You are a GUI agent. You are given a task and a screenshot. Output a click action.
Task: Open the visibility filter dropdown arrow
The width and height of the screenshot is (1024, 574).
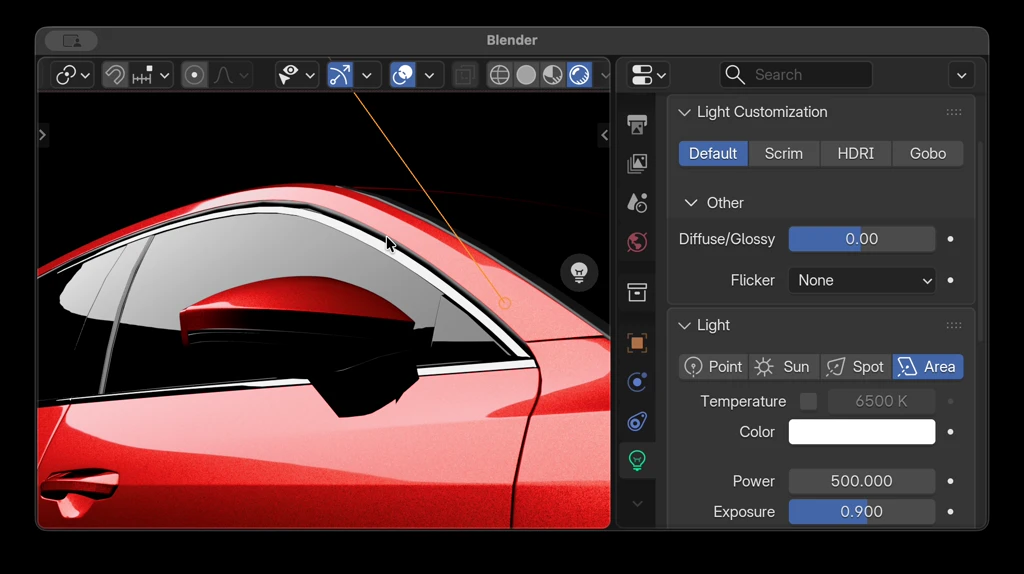click(310, 76)
